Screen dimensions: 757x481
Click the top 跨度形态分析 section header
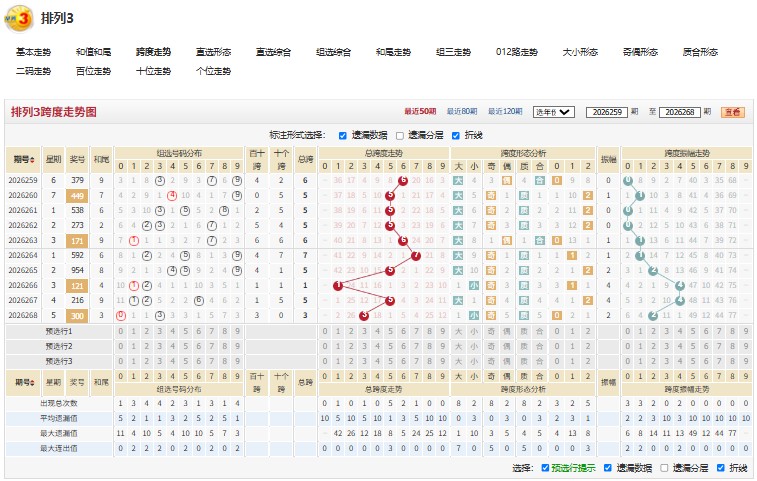523,154
